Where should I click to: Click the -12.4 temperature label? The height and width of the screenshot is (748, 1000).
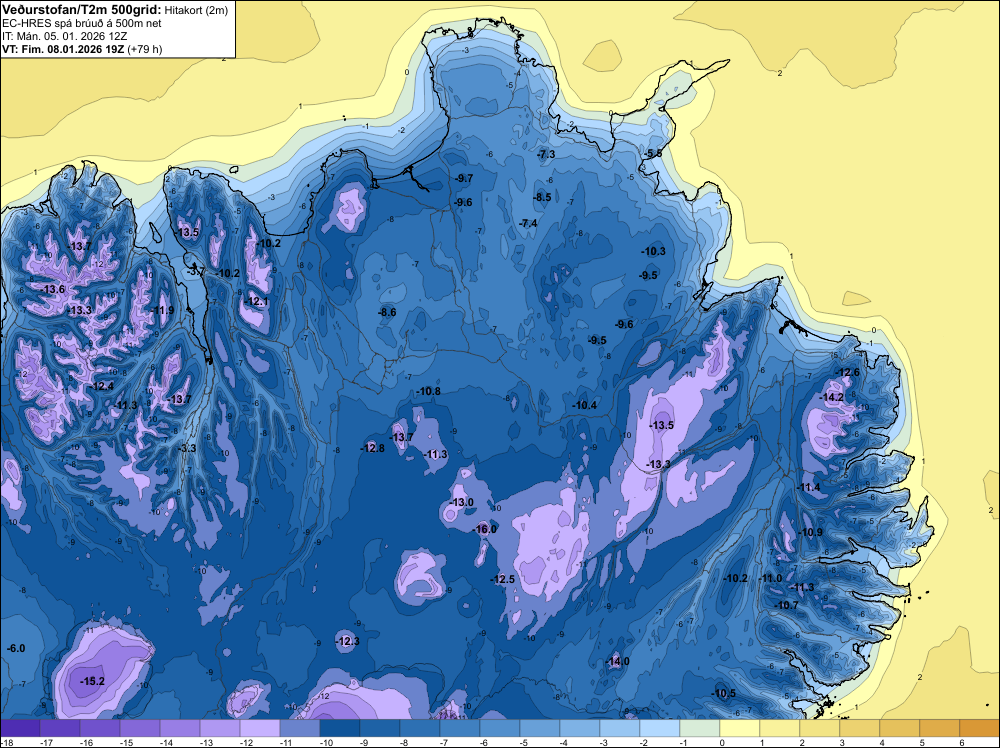click(x=102, y=386)
